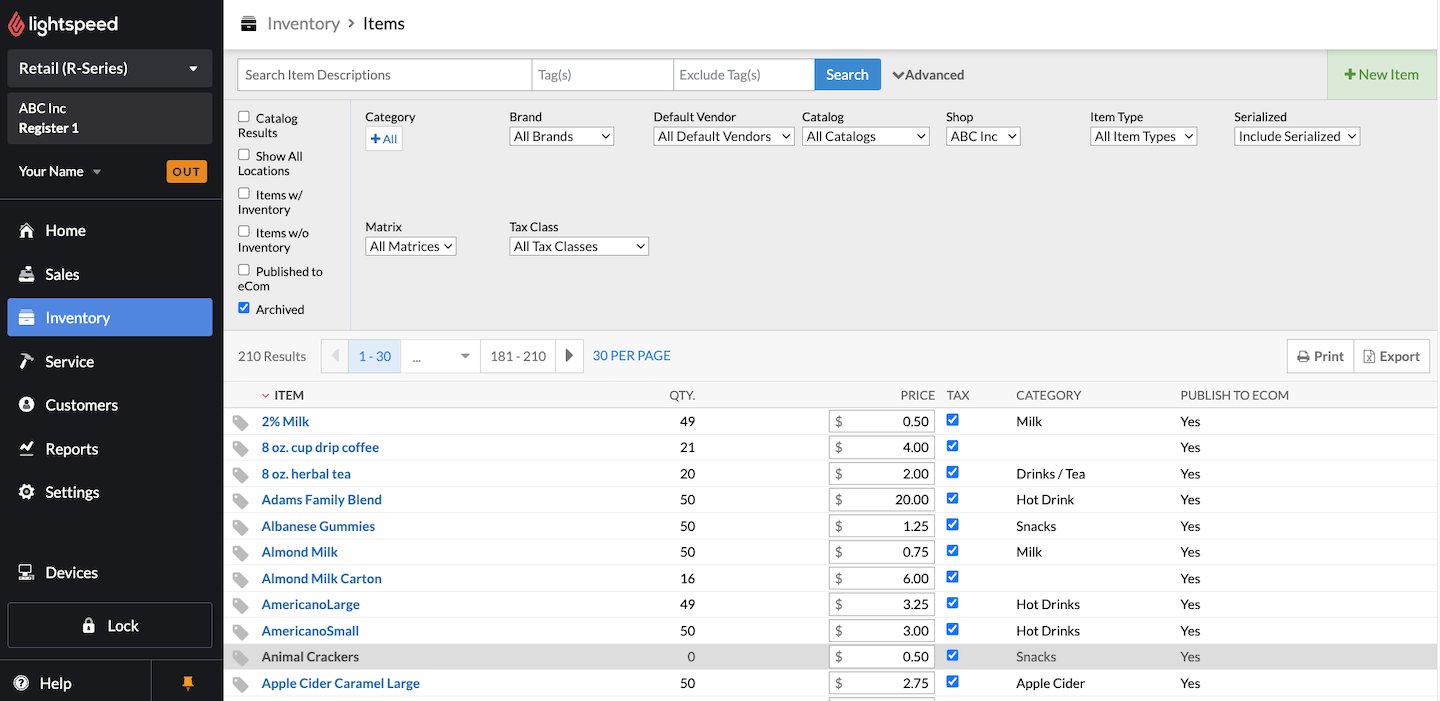Toggle tax checkbox for Almond Milk Carton
This screenshot has width=1440, height=701.
pos(952,577)
